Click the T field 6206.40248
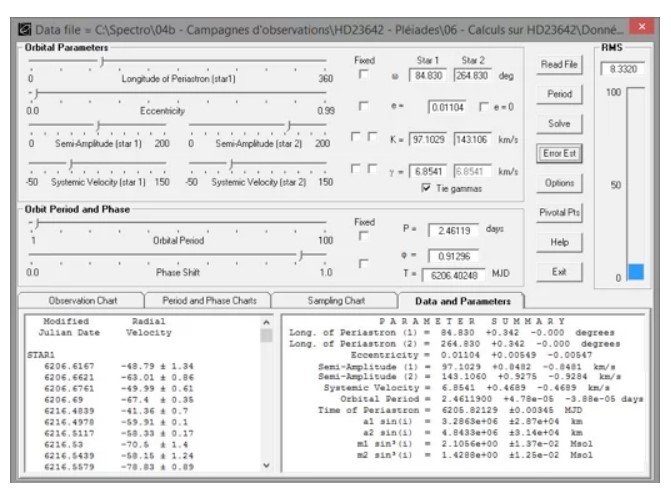671x503 pixels. tap(454, 275)
